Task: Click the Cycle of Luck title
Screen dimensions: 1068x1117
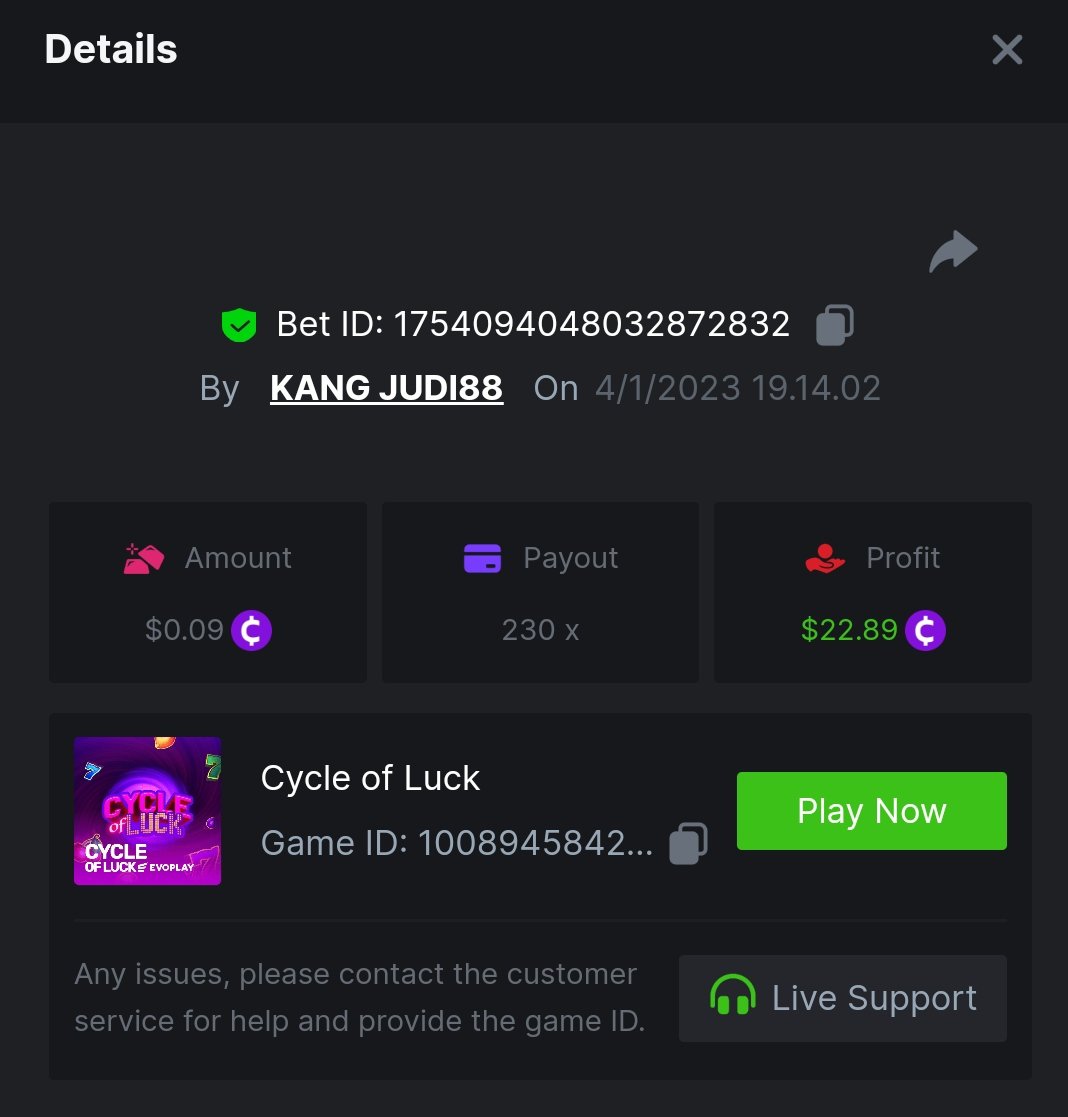Action: (x=370, y=778)
